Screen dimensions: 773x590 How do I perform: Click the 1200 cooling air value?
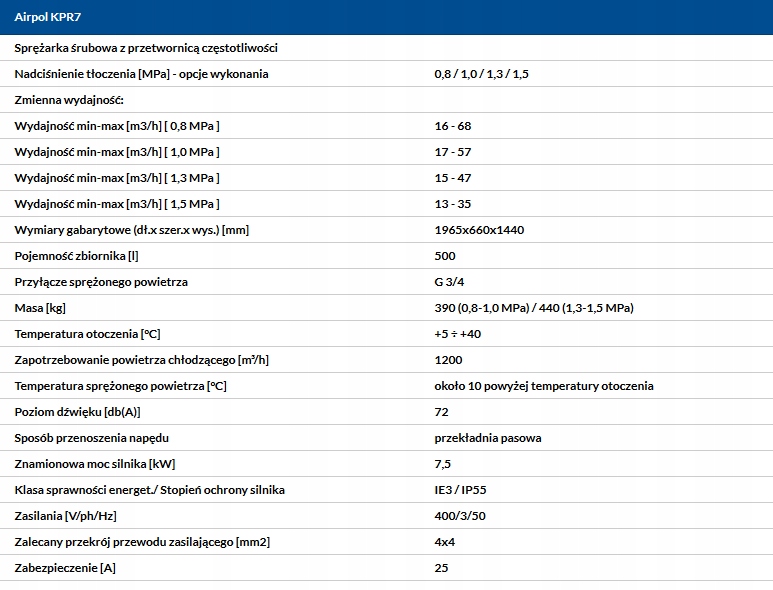coord(448,360)
